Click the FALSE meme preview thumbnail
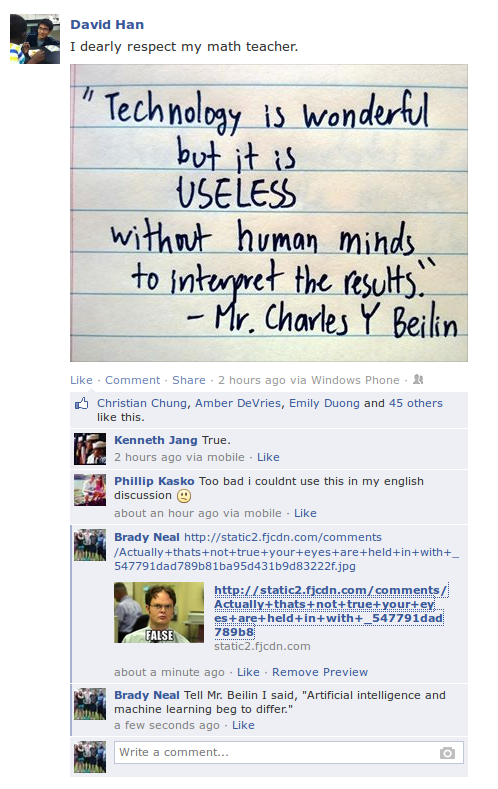This screenshot has height=789, width=498. coord(159,612)
